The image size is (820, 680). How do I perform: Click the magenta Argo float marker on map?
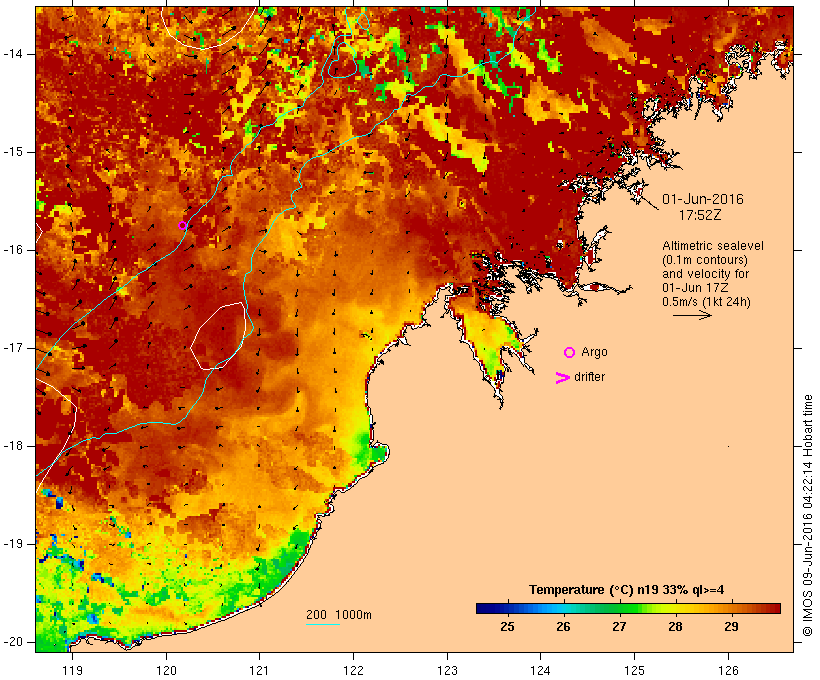183,226
